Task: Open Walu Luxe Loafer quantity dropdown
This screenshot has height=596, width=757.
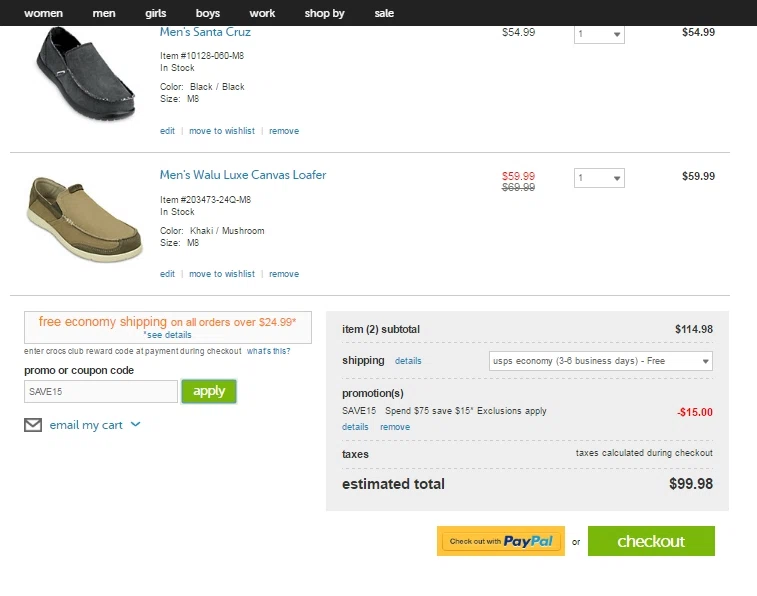Action: [x=599, y=178]
